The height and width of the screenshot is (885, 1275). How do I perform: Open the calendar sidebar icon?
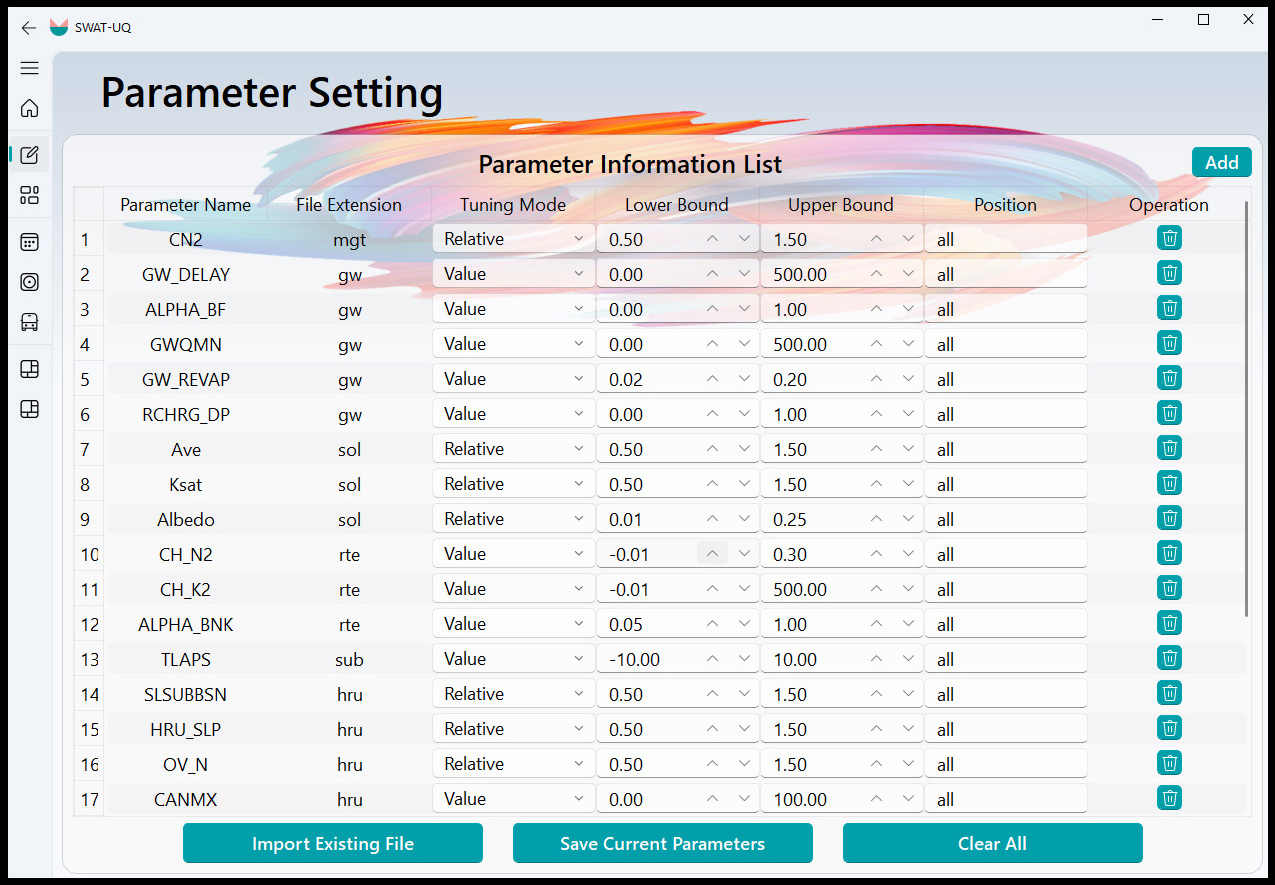pyautogui.click(x=30, y=242)
